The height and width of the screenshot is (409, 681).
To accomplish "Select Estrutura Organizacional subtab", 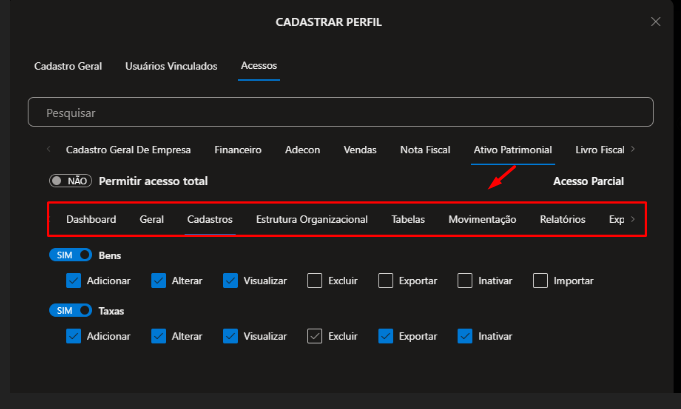I will coord(311,219).
